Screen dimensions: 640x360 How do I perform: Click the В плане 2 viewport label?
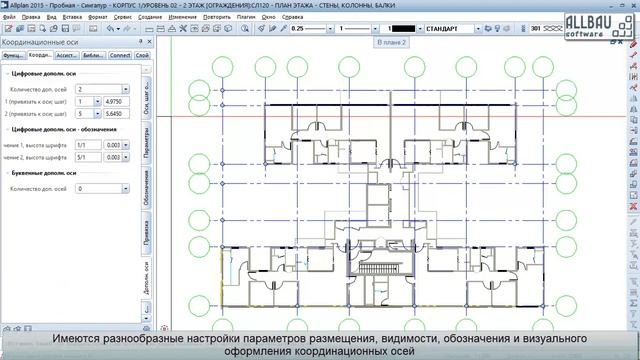pos(391,42)
